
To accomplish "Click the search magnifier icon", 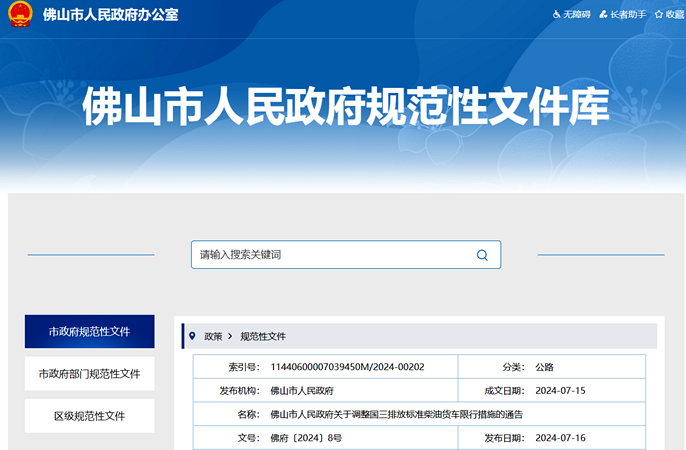I will point(482,255).
